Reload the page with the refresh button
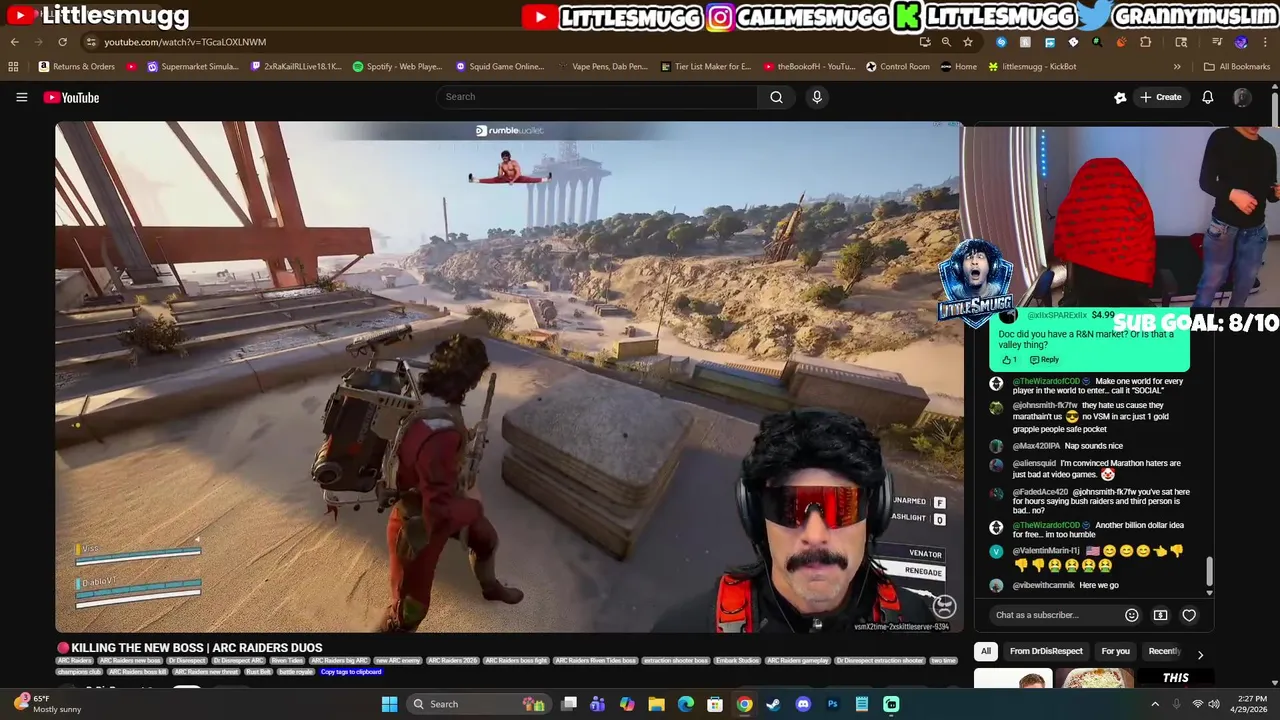Viewport: 1280px width, 720px height. click(62, 42)
